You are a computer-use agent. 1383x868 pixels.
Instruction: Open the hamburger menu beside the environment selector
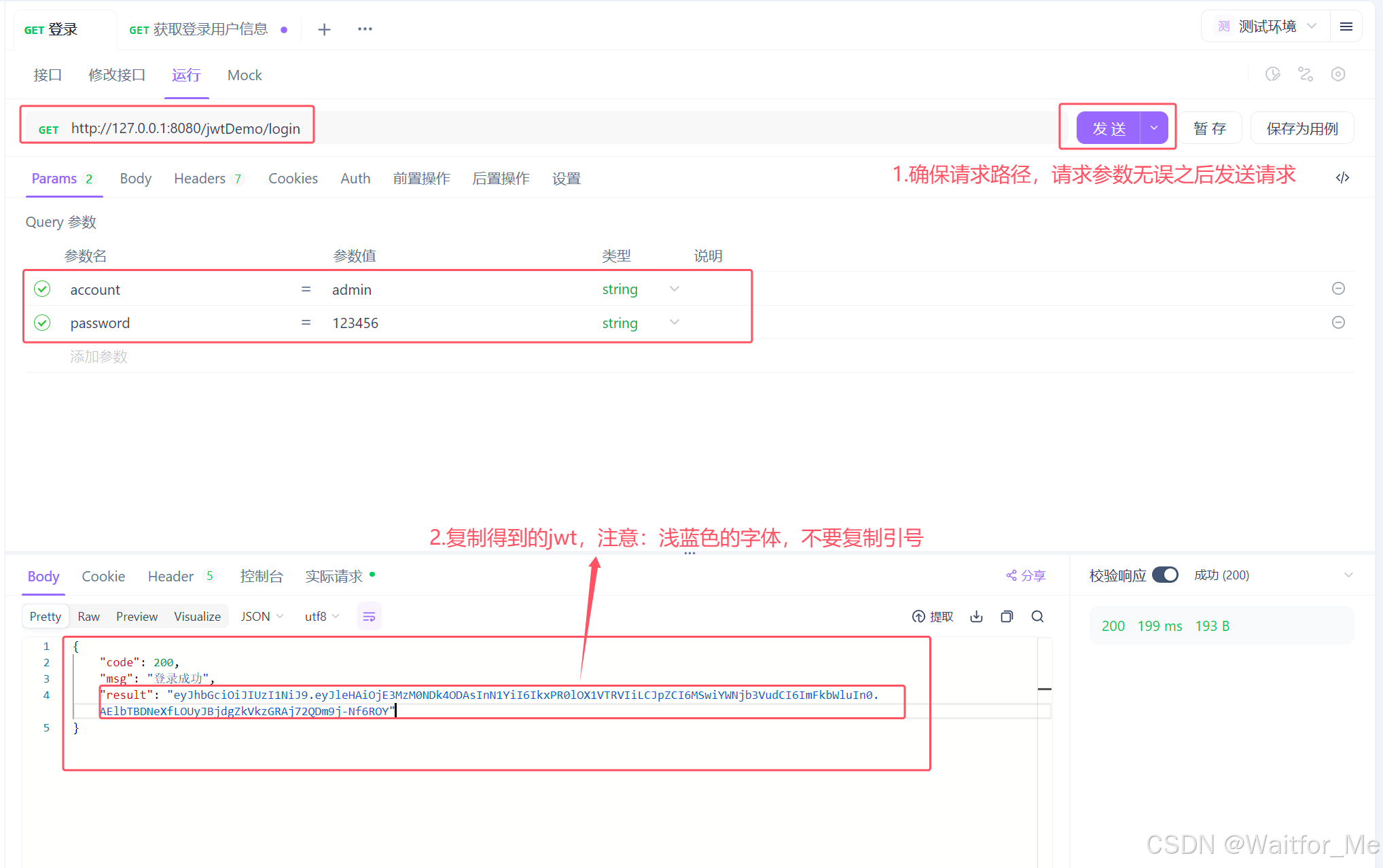click(1346, 26)
